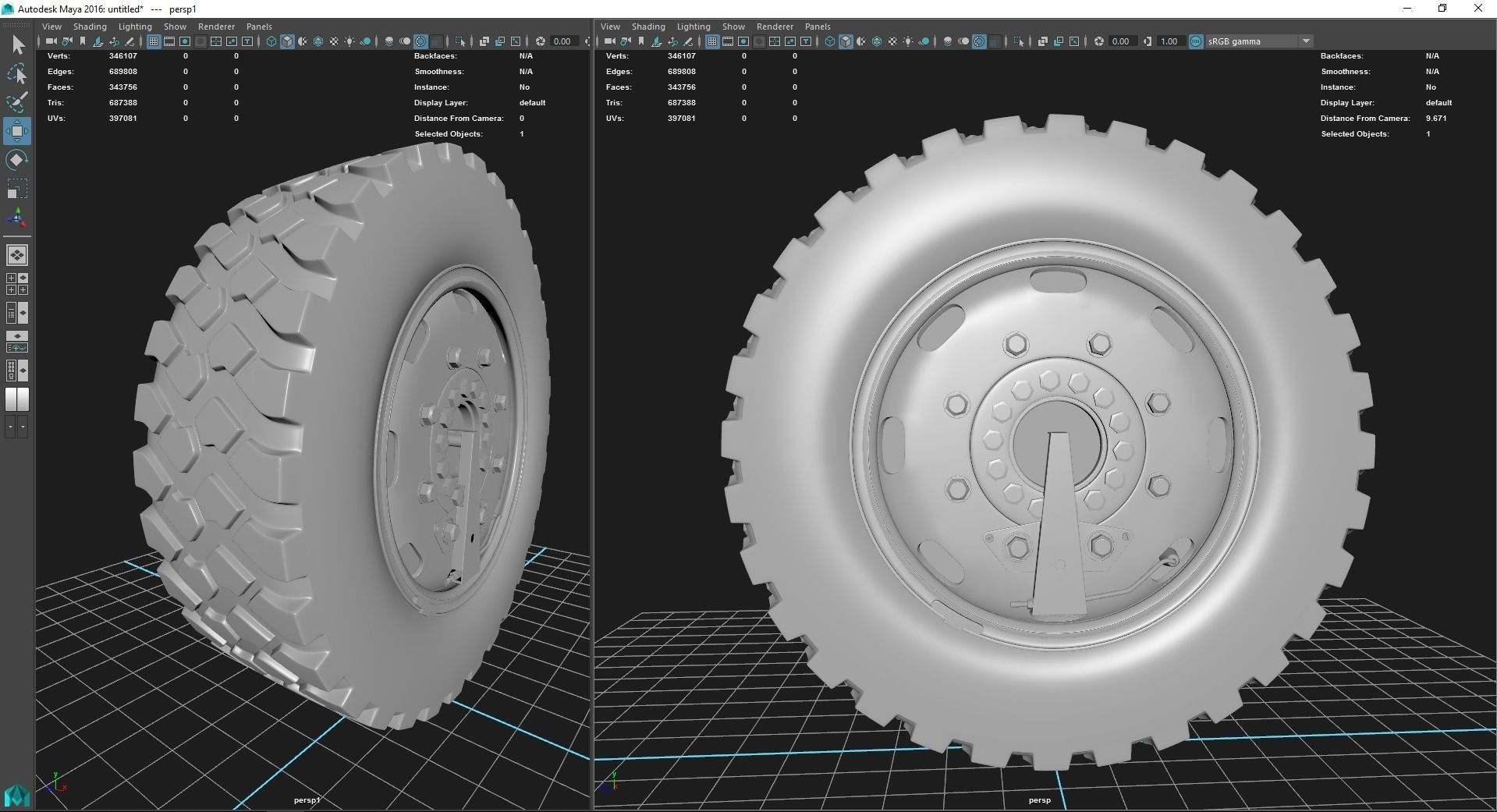Viewport: 1497px width, 812px height.
Task: Toggle smooth shade all in right viewport
Action: click(x=846, y=41)
